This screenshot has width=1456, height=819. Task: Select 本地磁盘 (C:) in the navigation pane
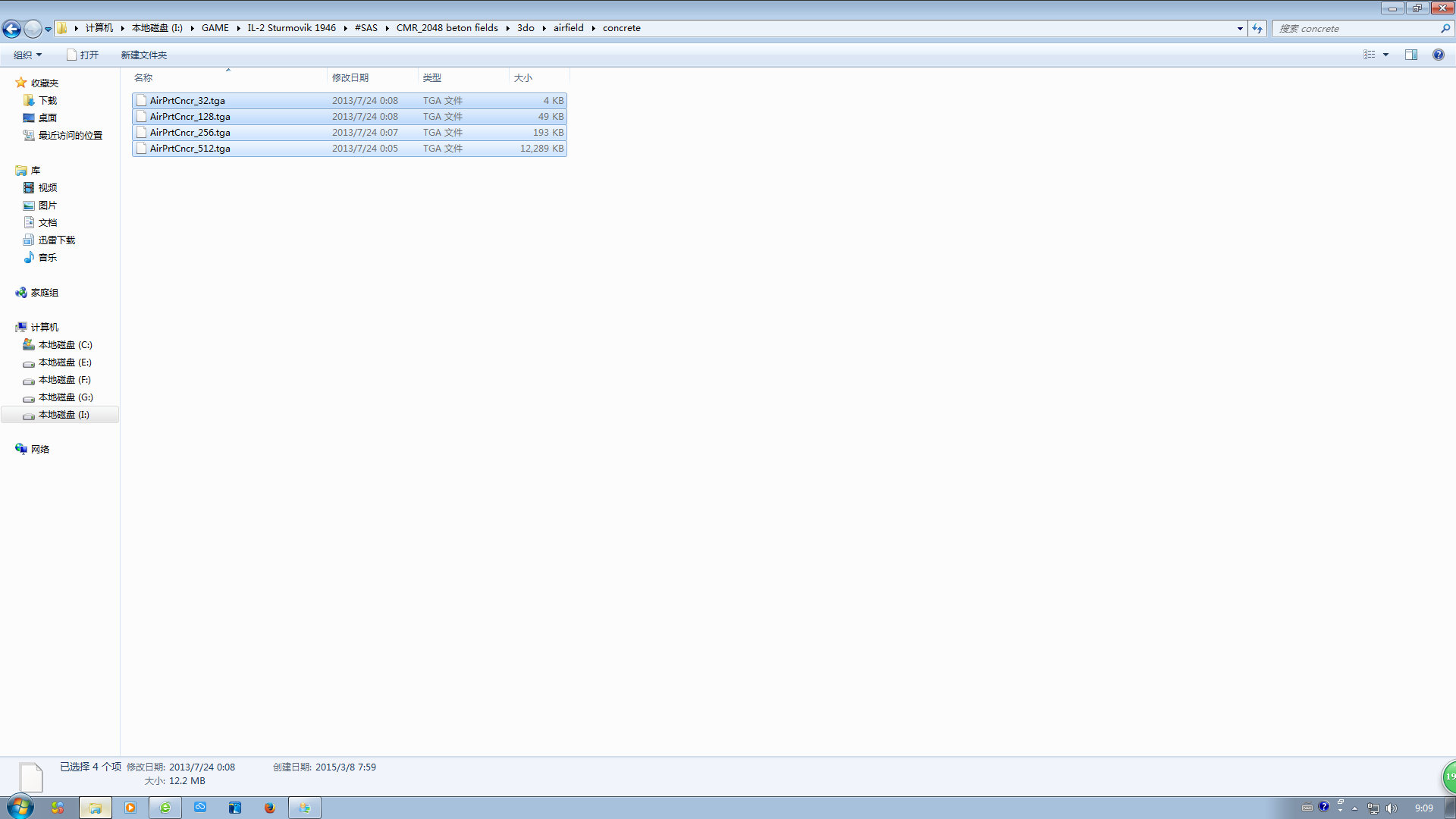[x=64, y=345]
